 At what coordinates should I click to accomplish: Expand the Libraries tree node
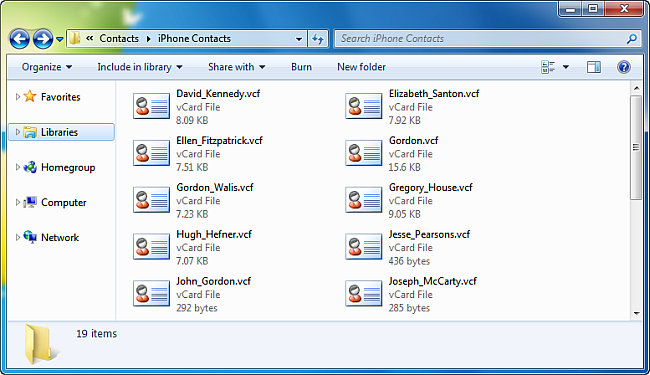click(x=17, y=132)
